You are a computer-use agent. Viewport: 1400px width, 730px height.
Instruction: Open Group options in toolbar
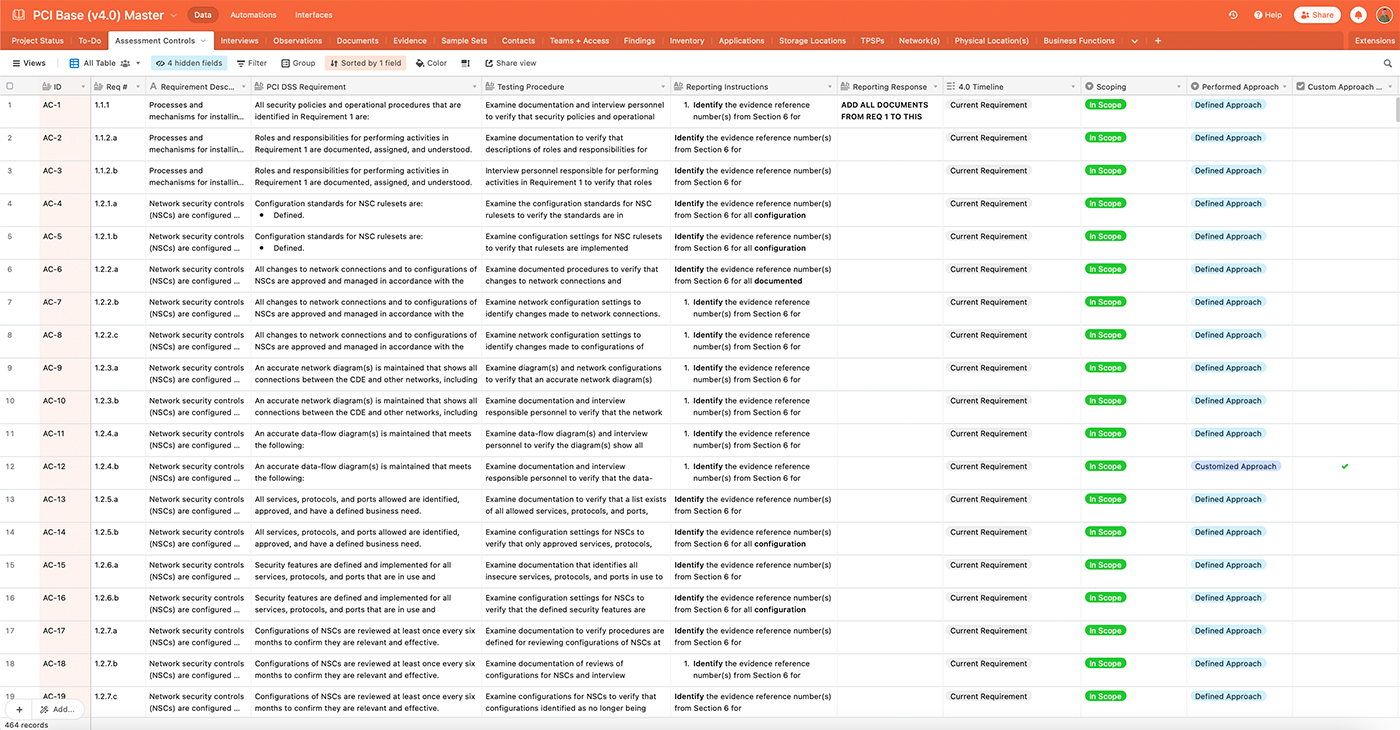pos(298,63)
